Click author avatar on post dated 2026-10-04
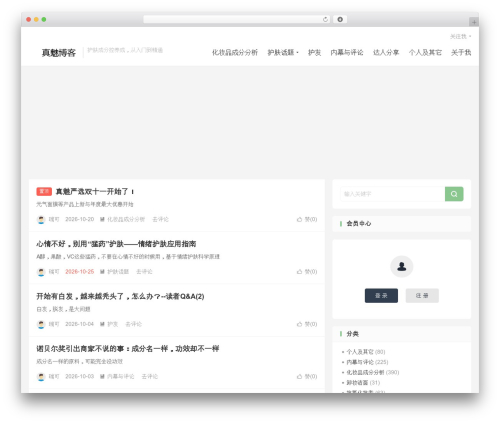The height and width of the screenshot is (423, 500). tap(41, 324)
